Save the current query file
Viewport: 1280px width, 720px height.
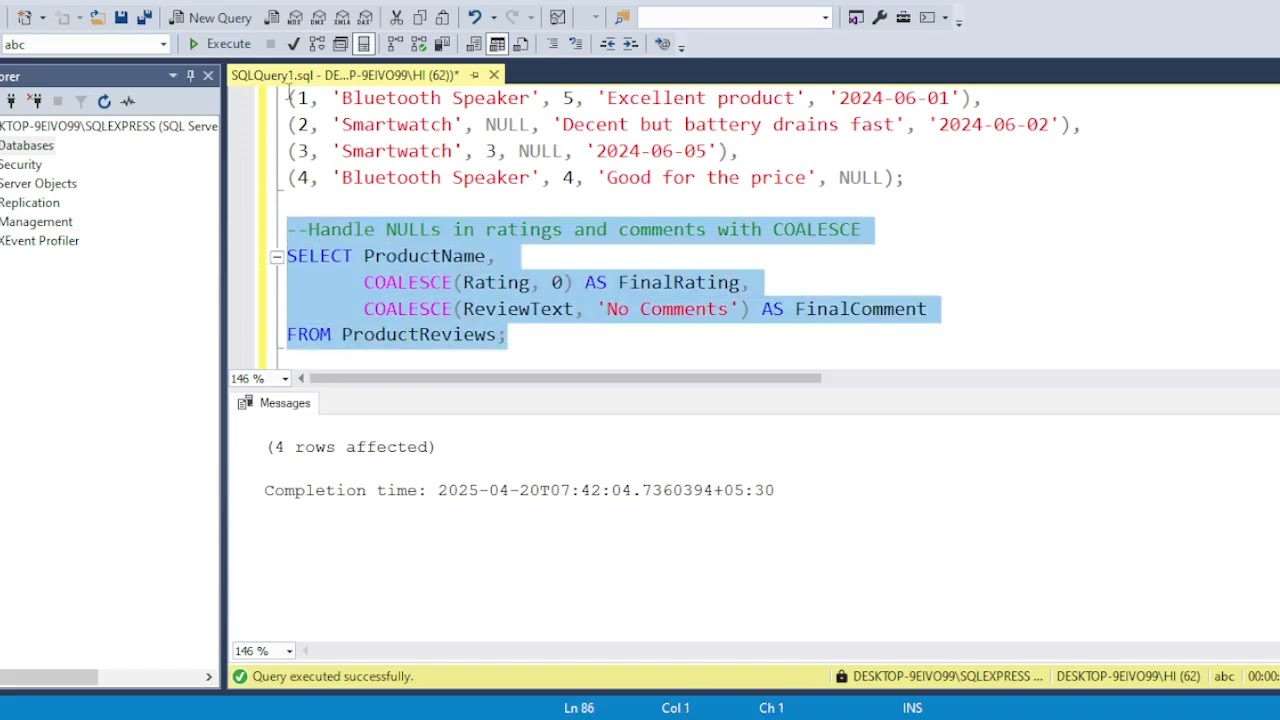[x=121, y=17]
